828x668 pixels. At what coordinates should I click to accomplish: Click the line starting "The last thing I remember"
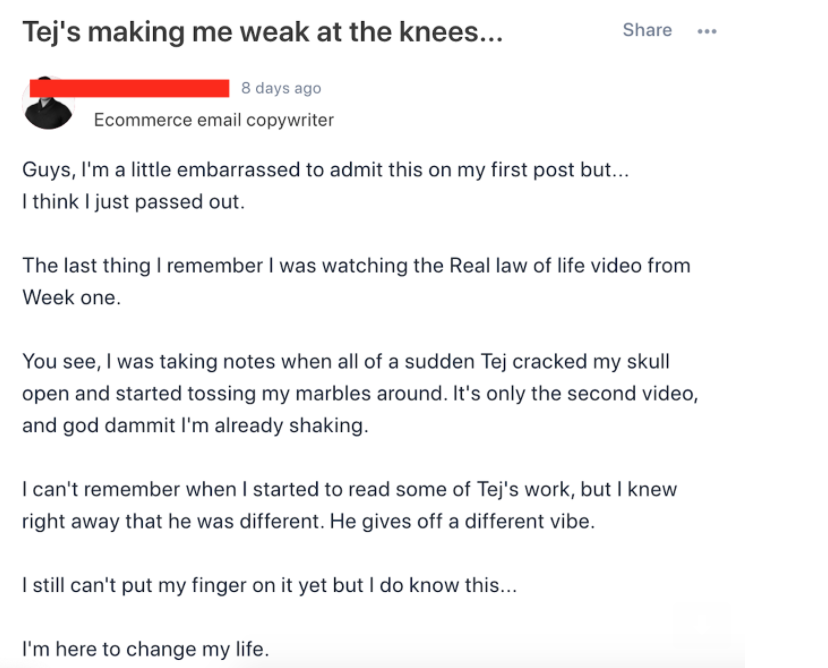(356, 266)
